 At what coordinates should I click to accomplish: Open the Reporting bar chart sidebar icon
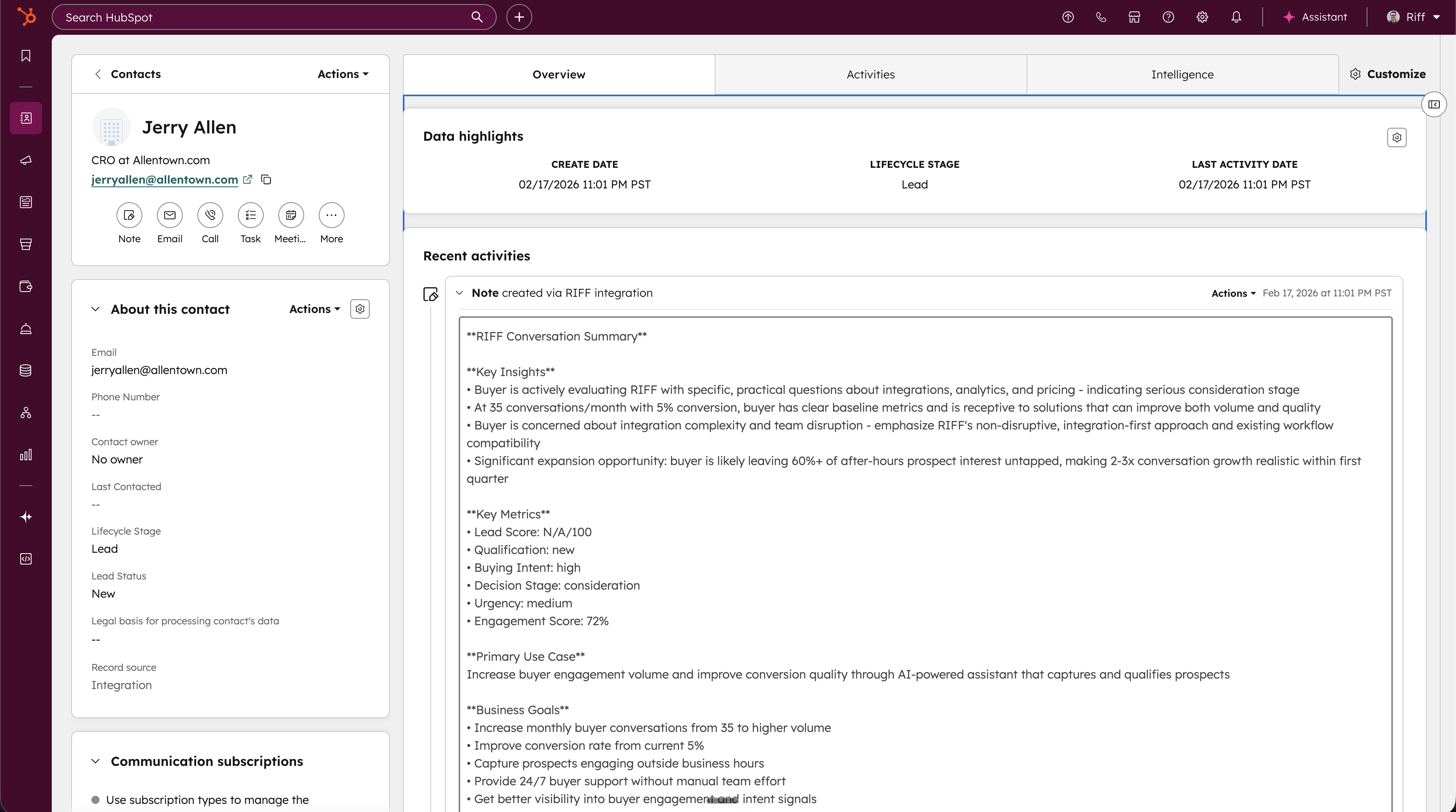point(26,455)
